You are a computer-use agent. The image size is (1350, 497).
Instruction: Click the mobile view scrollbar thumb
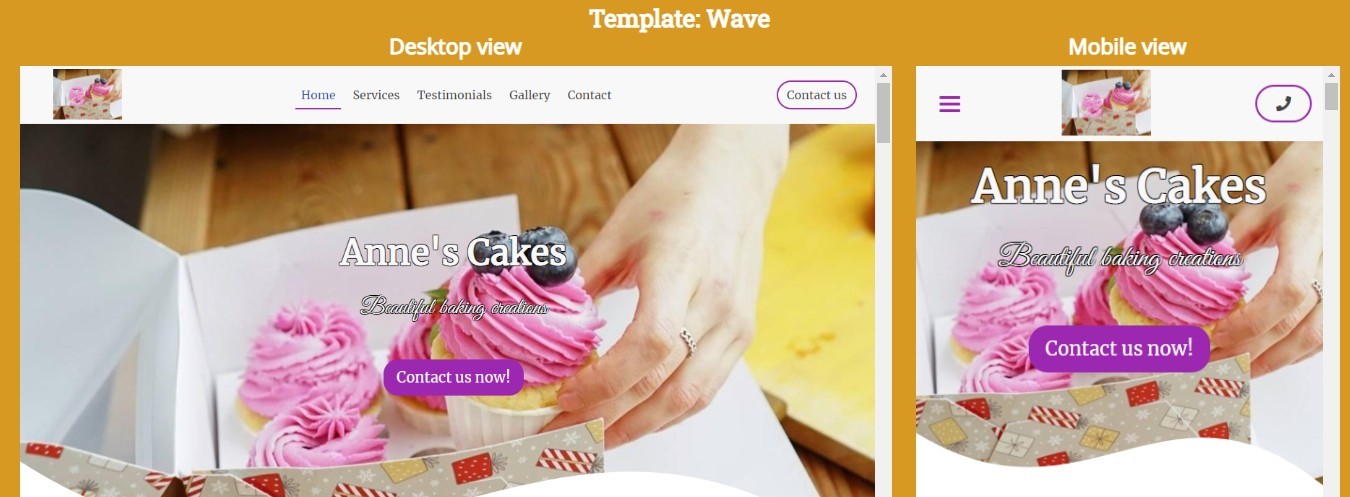tap(1331, 96)
